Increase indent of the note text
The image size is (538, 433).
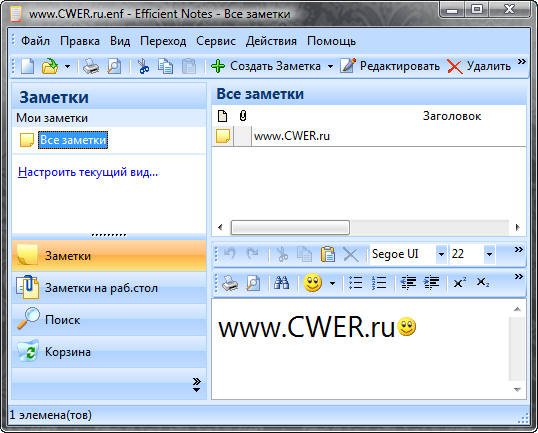[x=432, y=283]
